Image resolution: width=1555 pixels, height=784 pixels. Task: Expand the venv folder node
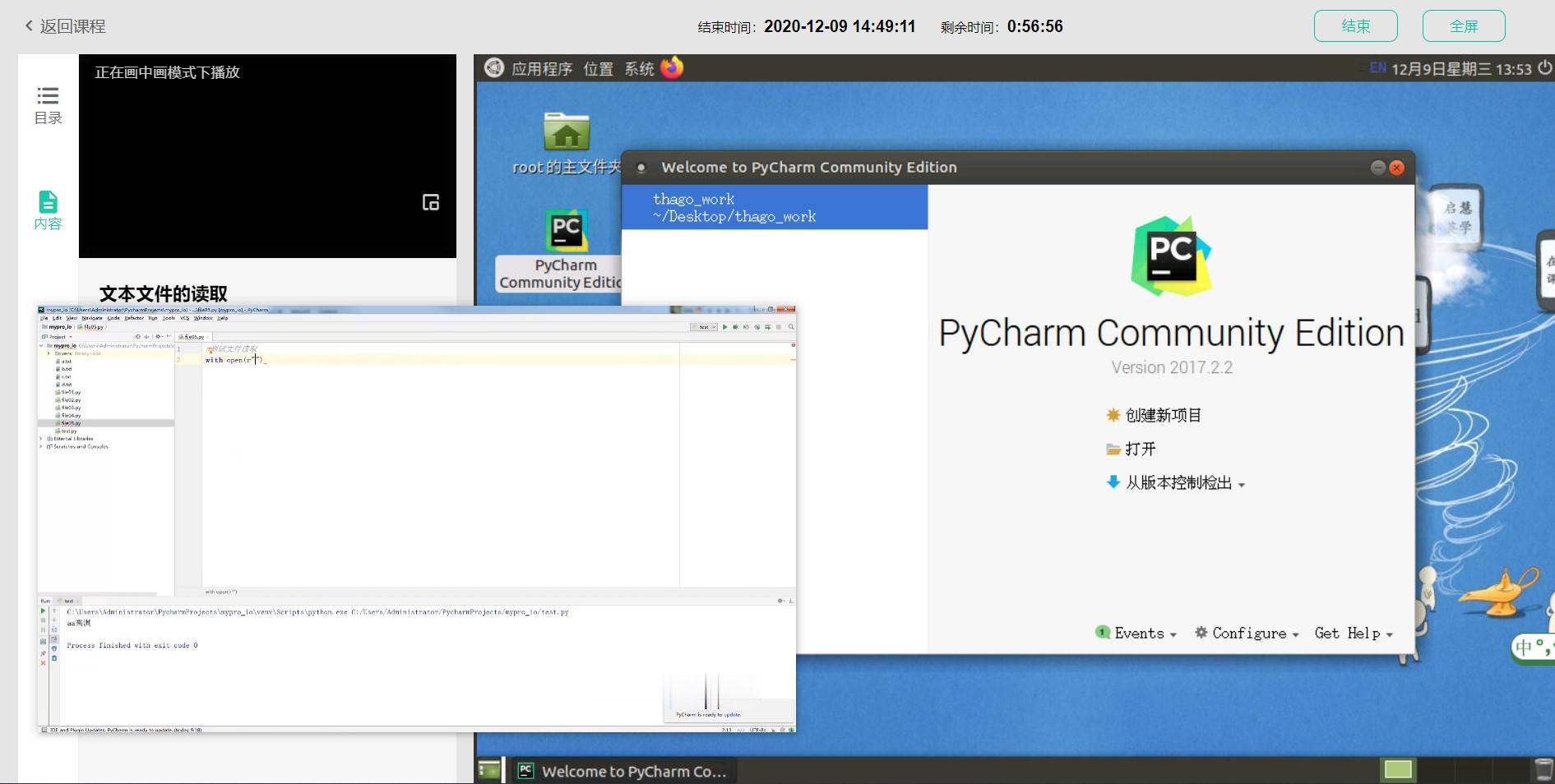[49, 353]
